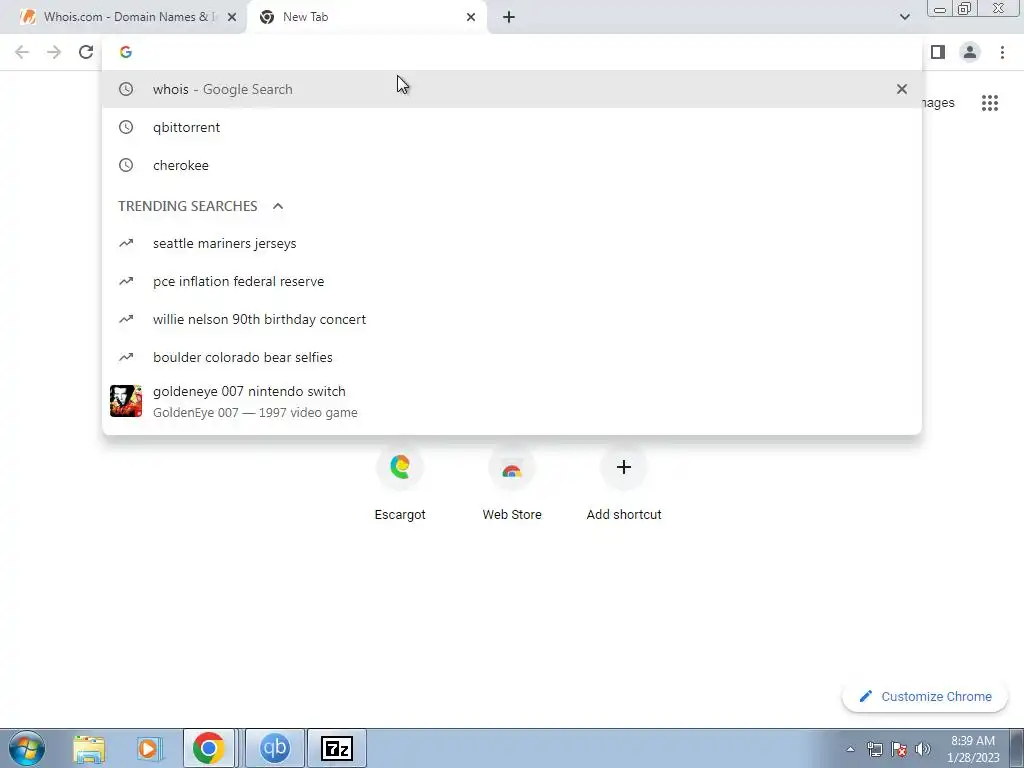The image size is (1024, 768).
Task: Click the Action Center flag icon
Action: pos(899,749)
